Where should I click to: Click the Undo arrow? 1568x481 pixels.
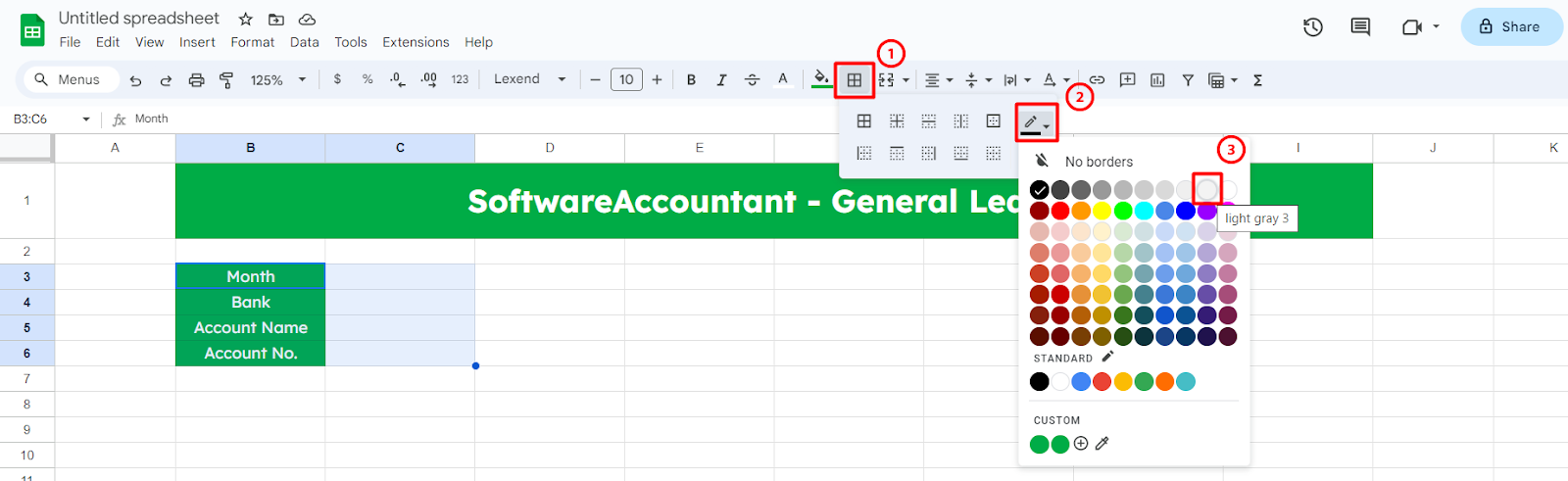(x=135, y=80)
